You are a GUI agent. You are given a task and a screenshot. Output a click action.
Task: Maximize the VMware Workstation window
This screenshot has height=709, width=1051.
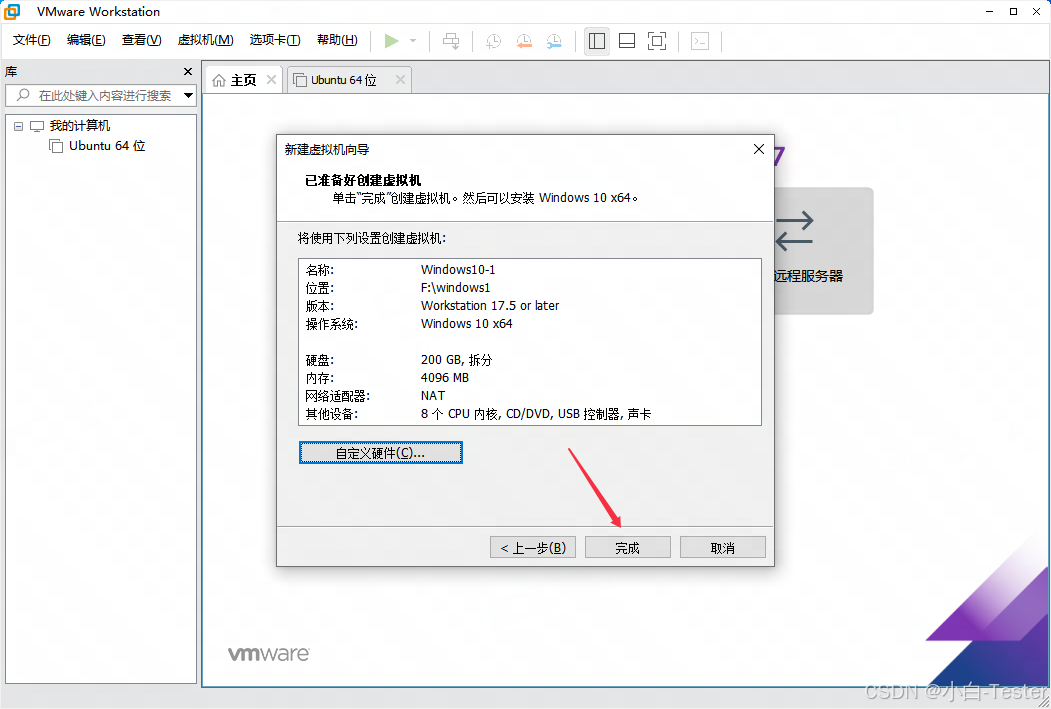click(1013, 11)
